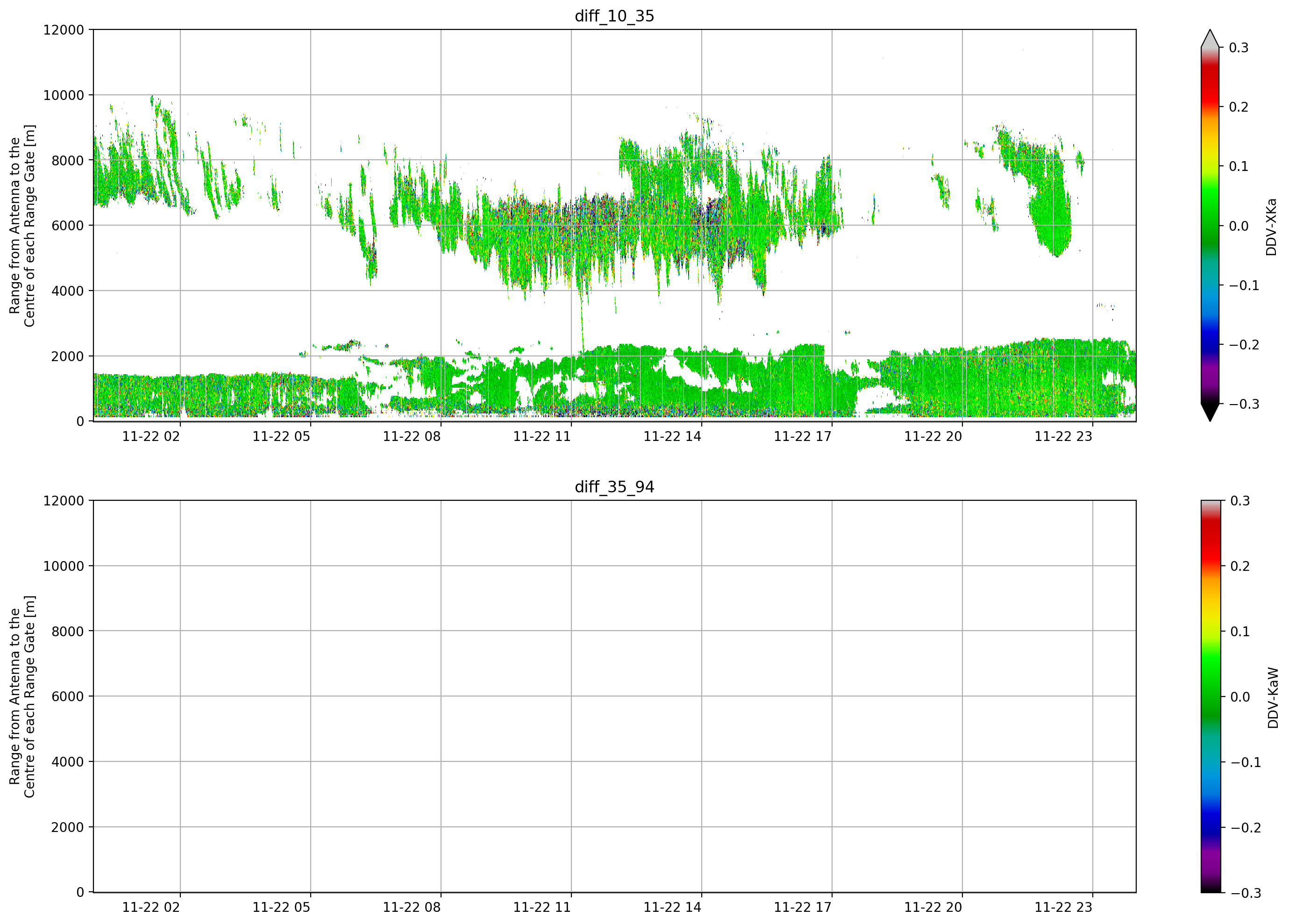
Task: Click the 8000 tick label on diff_10_35 axis
Action: 68,161
